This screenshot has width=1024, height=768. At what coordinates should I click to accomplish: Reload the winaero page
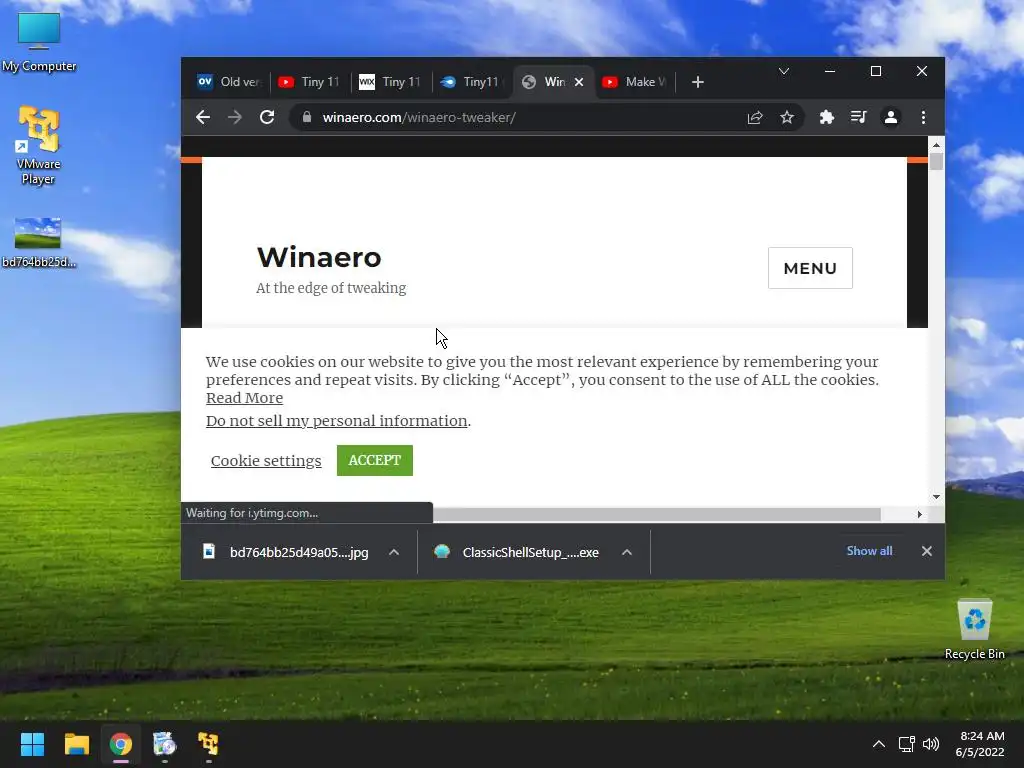(x=267, y=118)
